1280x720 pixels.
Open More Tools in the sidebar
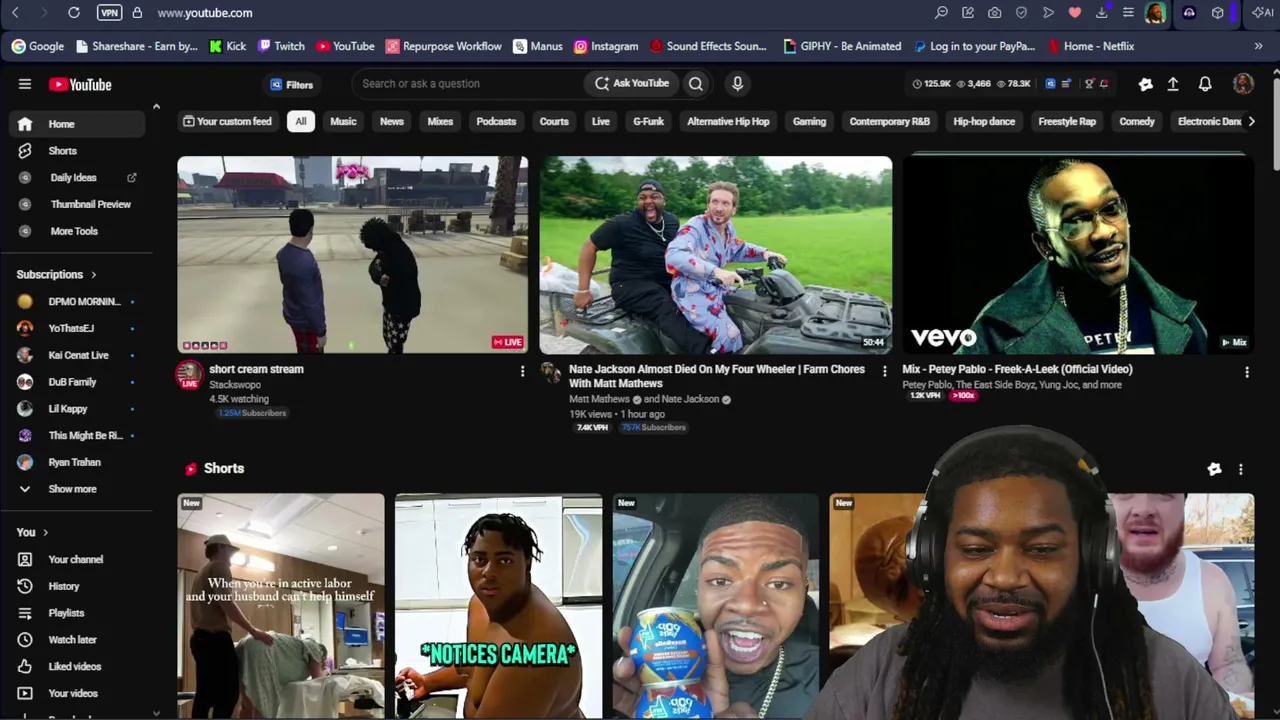click(77, 231)
